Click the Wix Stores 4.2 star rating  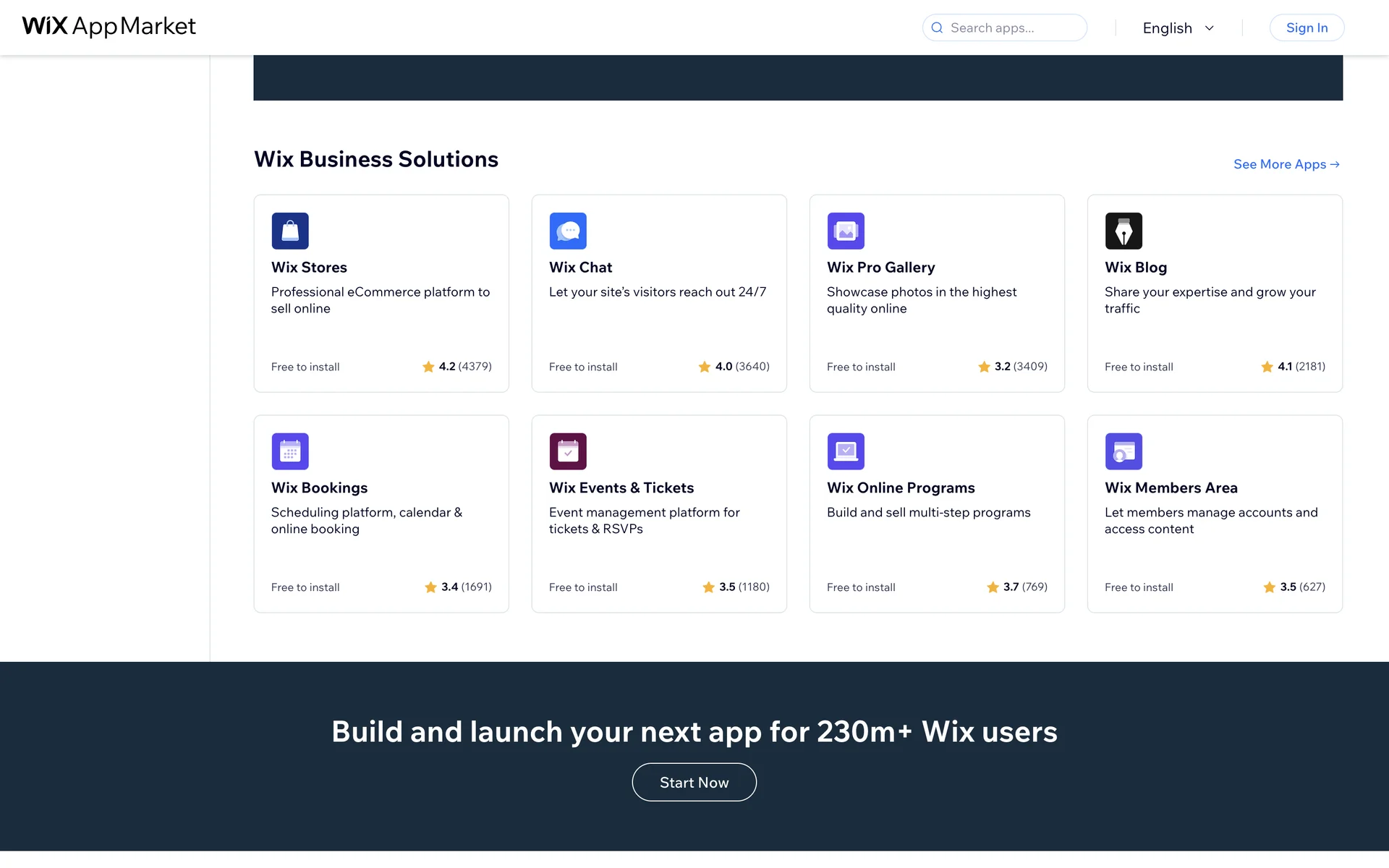[x=456, y=367]
